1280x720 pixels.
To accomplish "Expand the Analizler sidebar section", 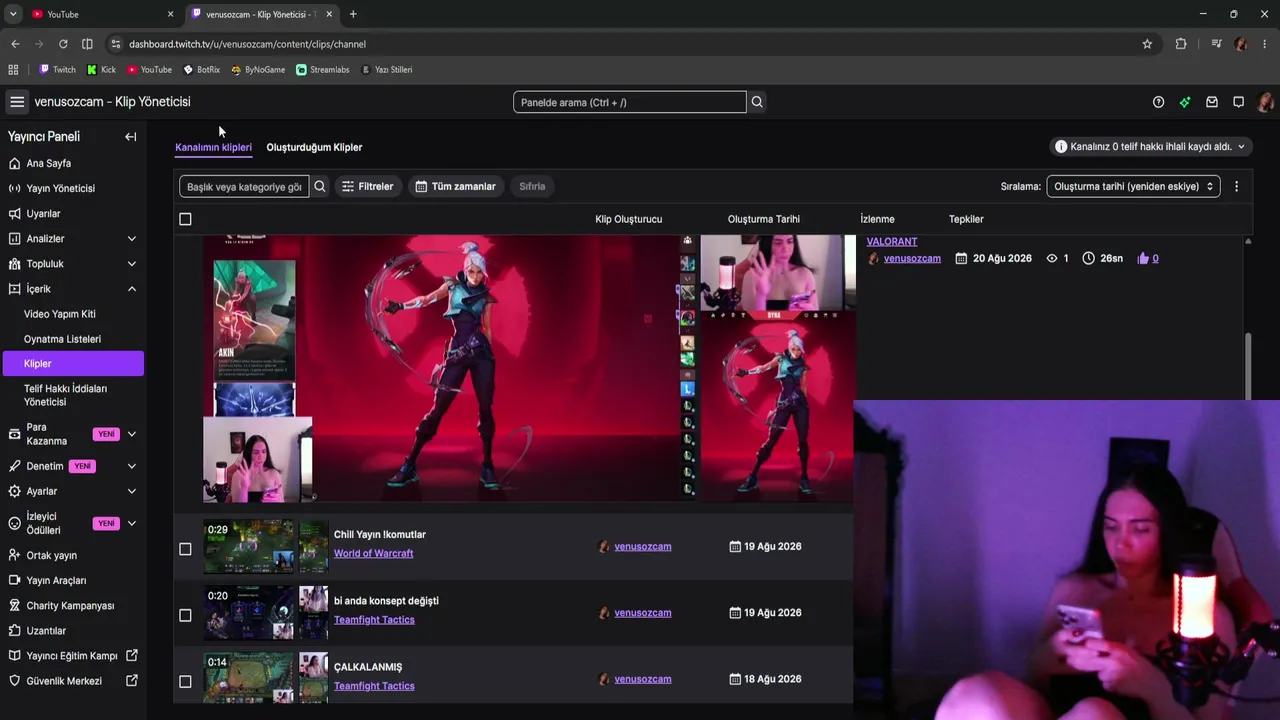I will click(x=131, y=239).
